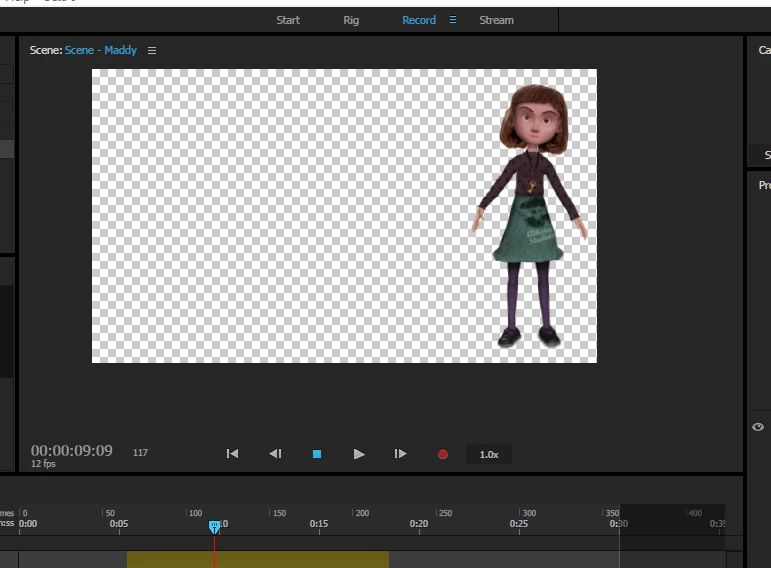Step forward one frame
This screenshot has height=568, width=771.
coord(400,454)
